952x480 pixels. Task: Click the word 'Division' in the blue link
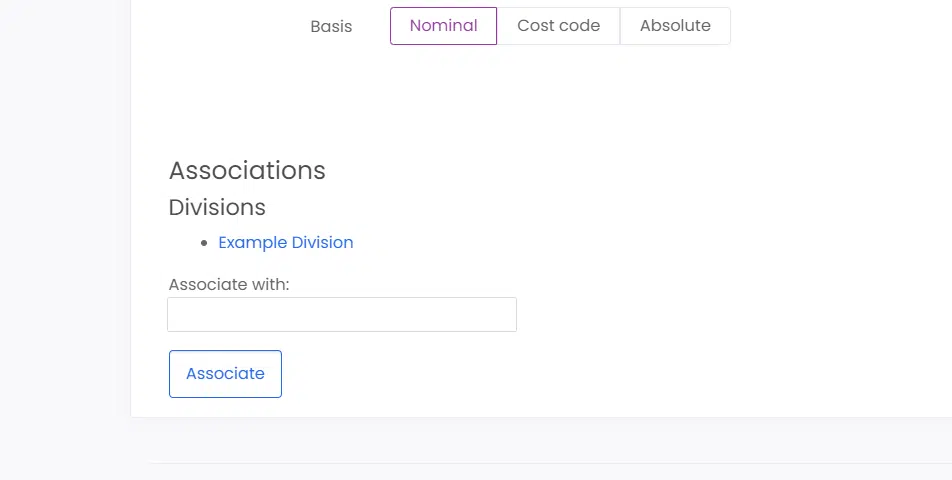coord(322,242)
